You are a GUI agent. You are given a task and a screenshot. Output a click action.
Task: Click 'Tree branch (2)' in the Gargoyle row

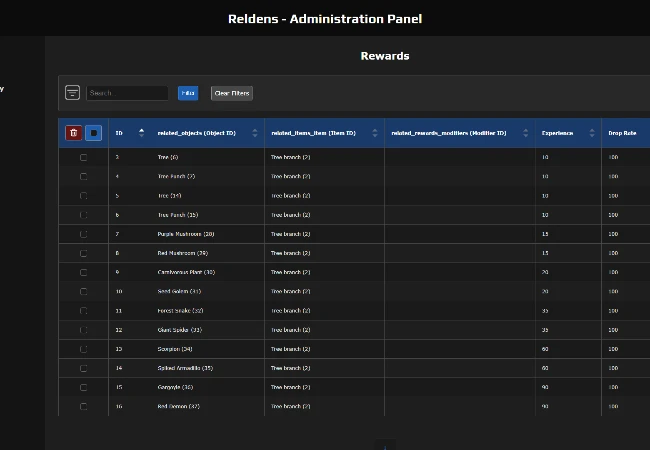coord(291,387)
